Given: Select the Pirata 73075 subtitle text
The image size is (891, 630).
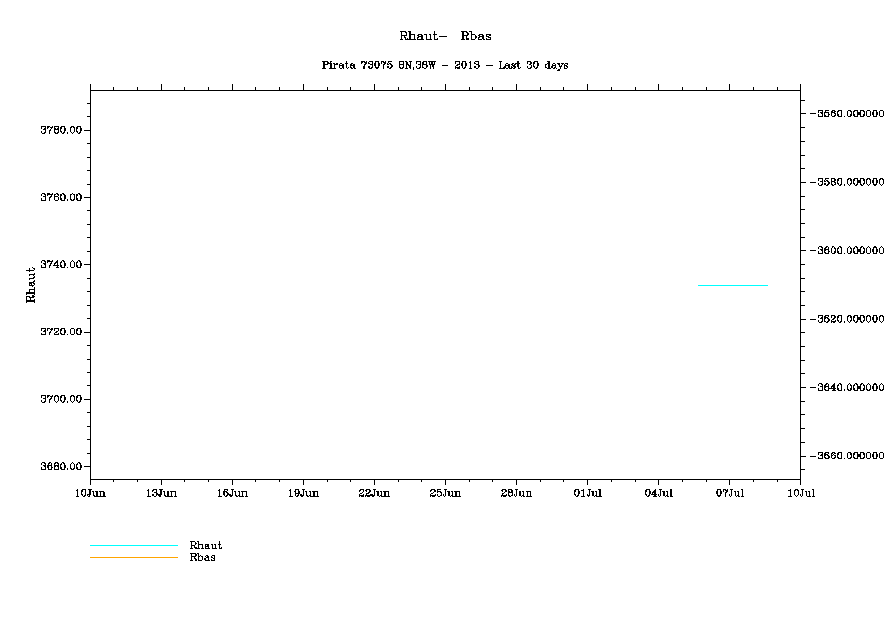Looking at the screenshot, I should tap(445, 65).
